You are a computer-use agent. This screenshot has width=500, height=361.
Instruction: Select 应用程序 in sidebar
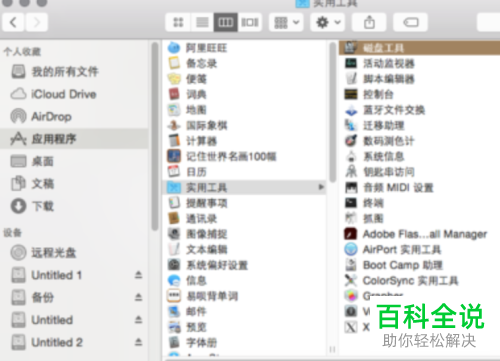click(x=74, y=139)
